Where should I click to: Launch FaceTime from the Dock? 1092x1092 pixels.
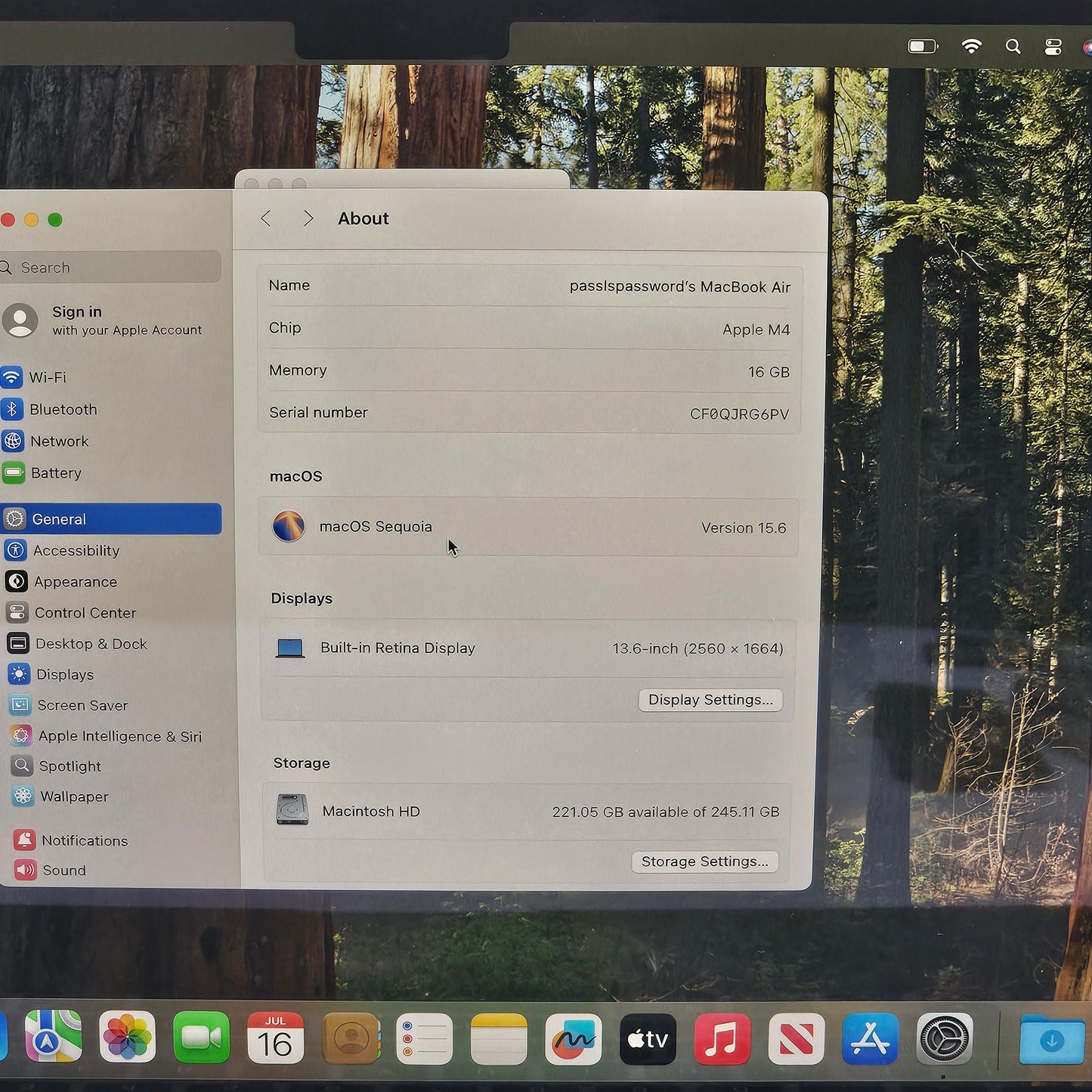pos(201,1038)
